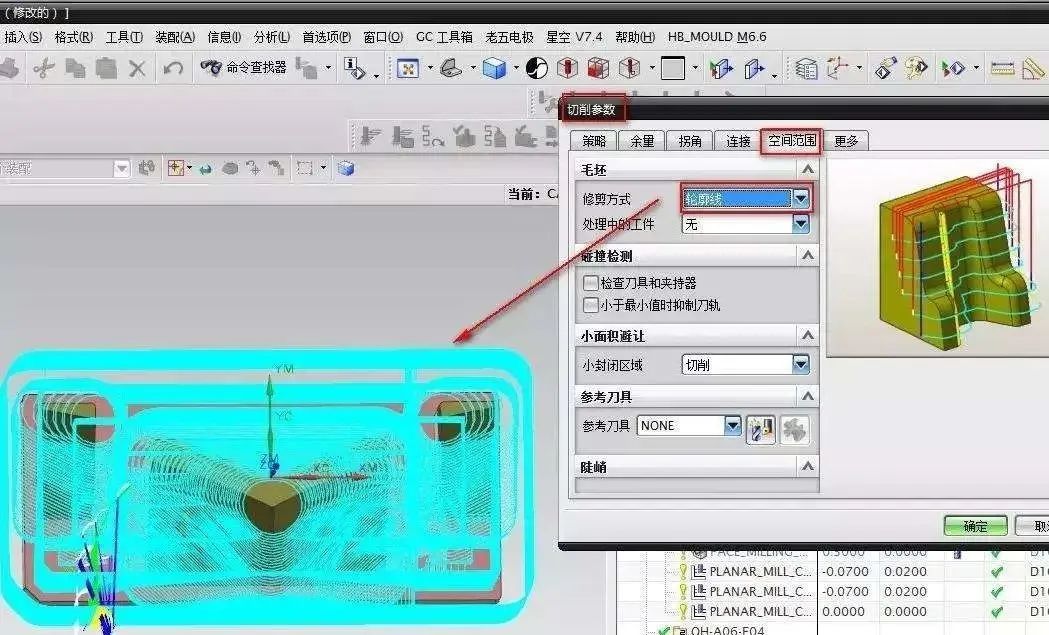
Task: Click the measure ruler icon in toolbar
Action: point(1002,68)
